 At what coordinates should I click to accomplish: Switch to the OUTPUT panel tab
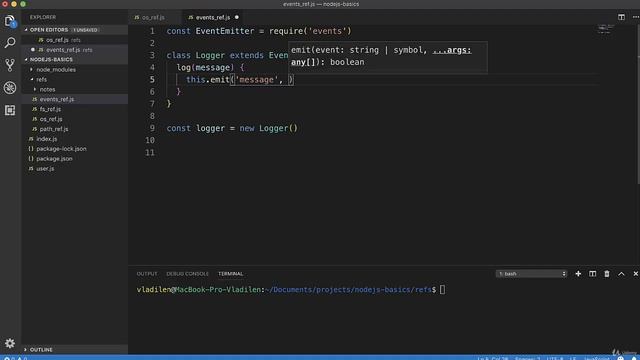click(x=147, y=273)
